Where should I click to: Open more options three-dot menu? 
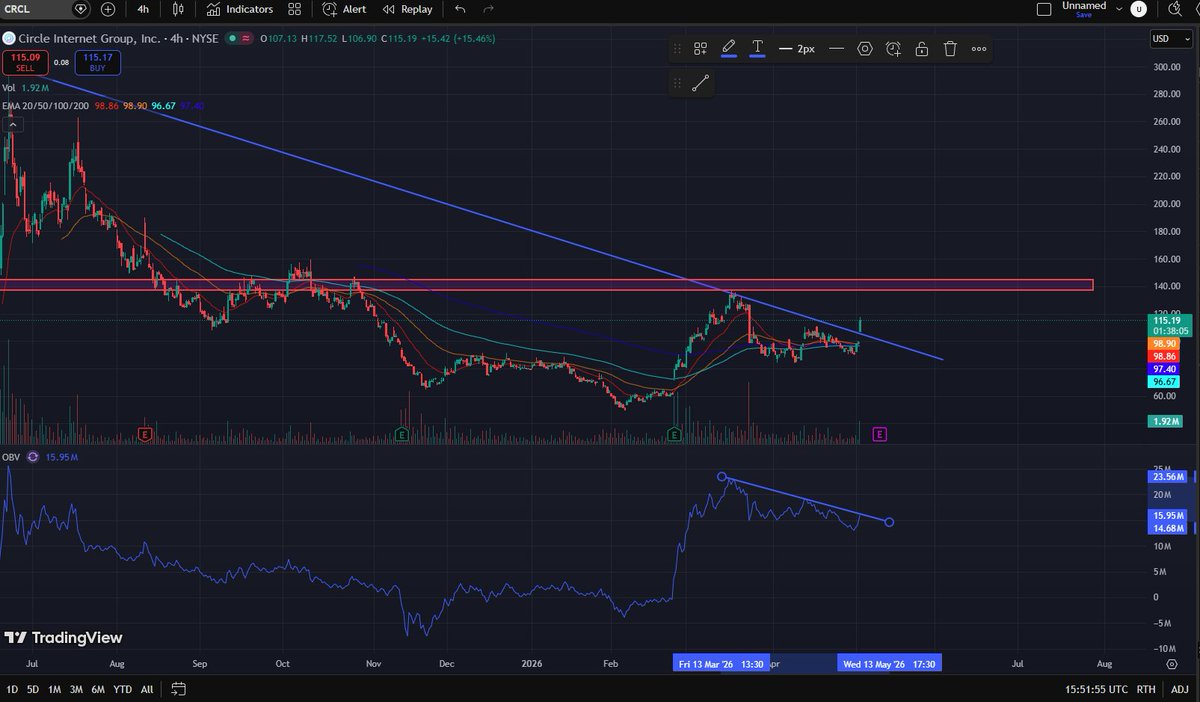click(979, 48)
